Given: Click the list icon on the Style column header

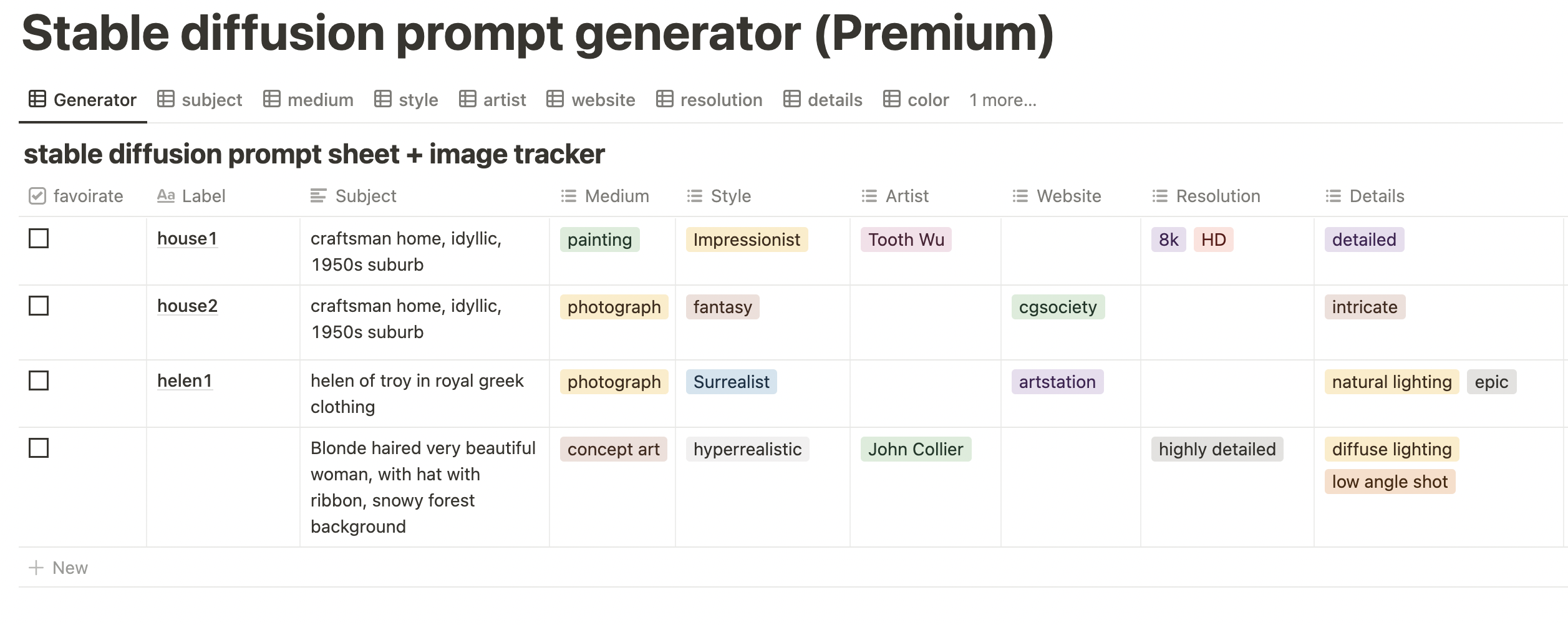Looking at the screenshot, I should point(694,195).
